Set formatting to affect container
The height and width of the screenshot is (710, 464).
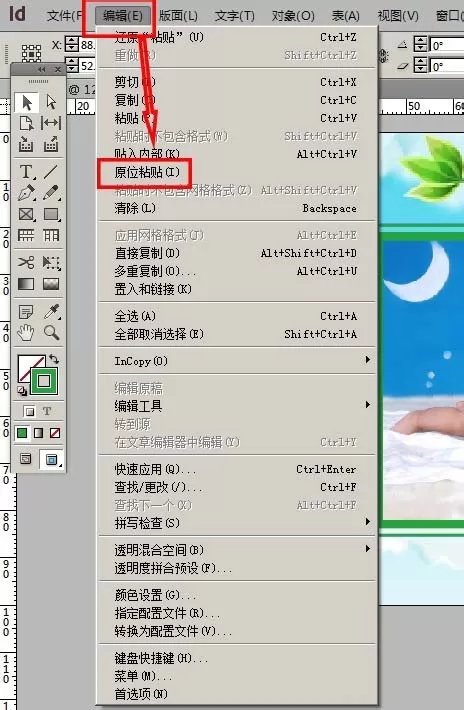pos(29,411)
